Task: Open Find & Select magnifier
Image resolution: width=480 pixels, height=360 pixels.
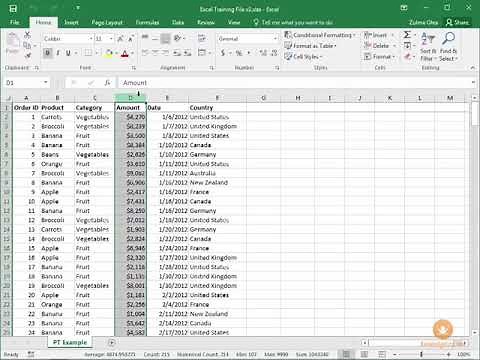Action: [448, 47]
